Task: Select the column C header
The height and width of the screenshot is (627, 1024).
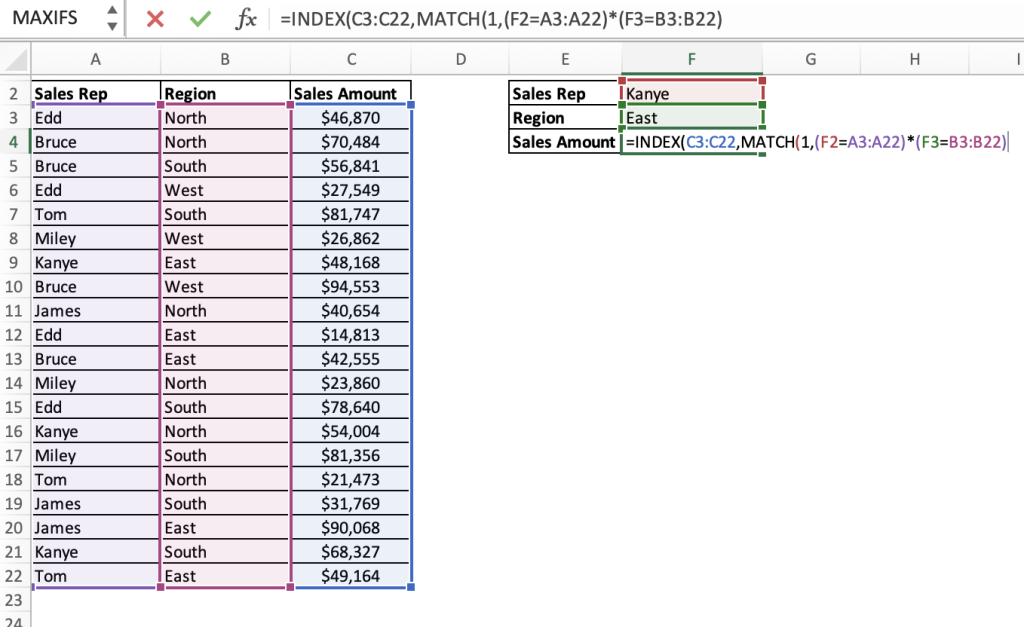Action: [x=351, y=59]
